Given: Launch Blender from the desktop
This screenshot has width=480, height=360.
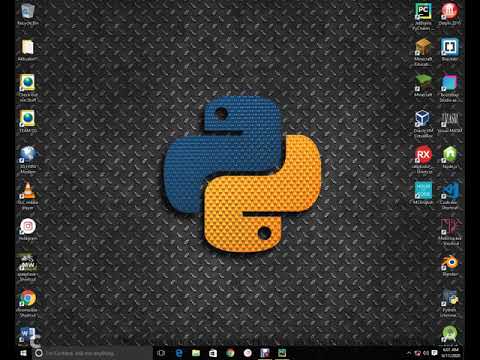Looking at the screenshot, I should point(450,265).
